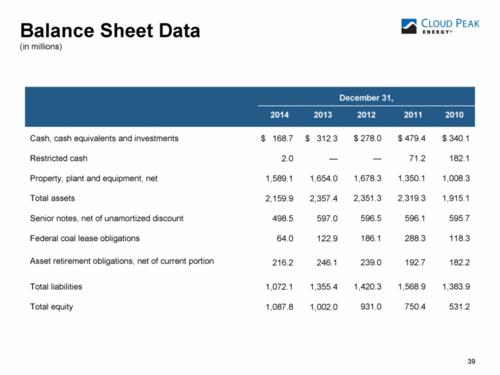Click the 2010 column header
This screenshot has width=500, height=375.
tap(454, 115)
